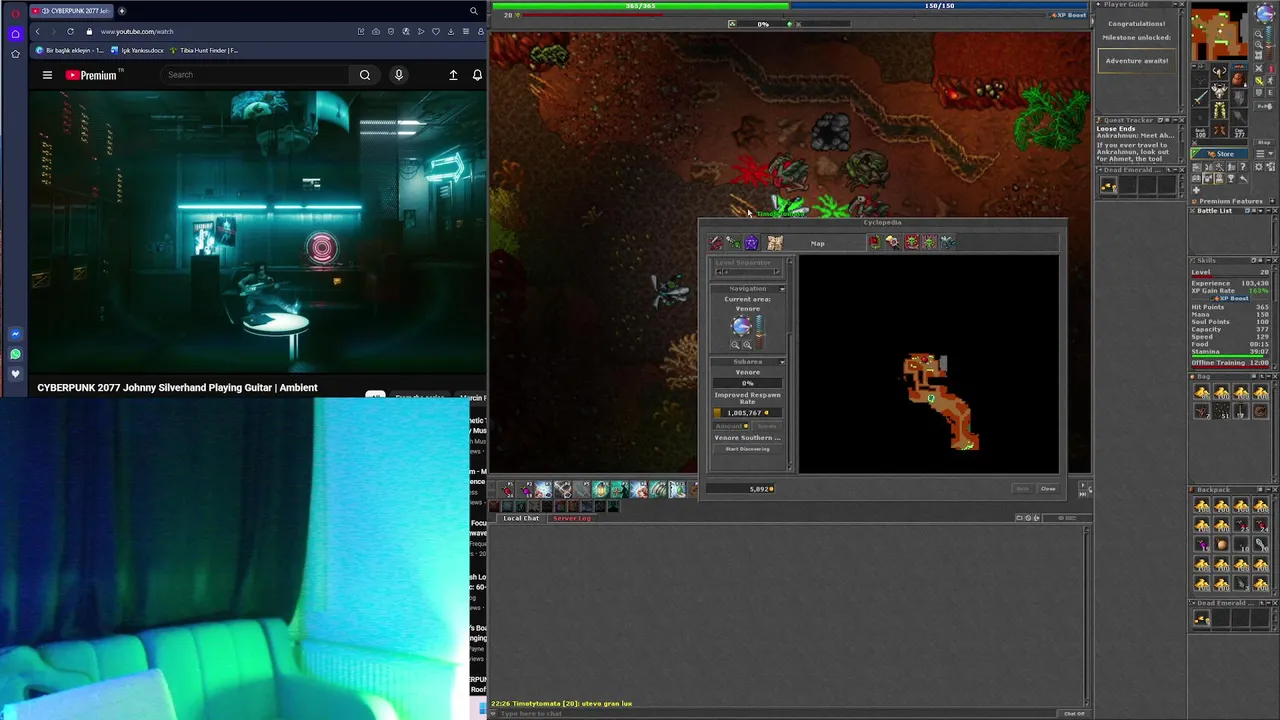This screenshot has width=1280, height=720.
Task: Open the Store button in Tibia sidebar
Action: click(1220, 154)
